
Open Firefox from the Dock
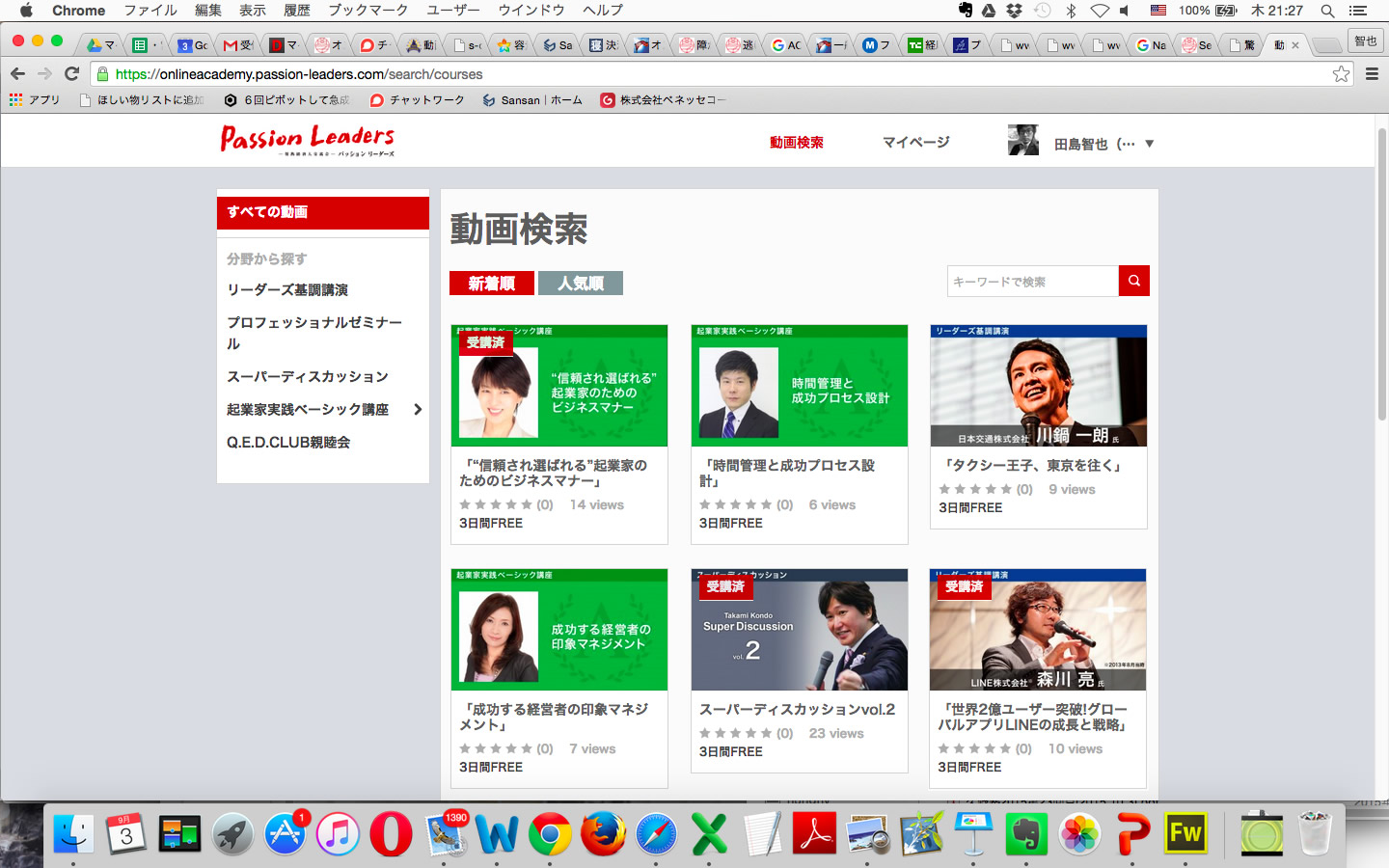[x=603, y=834]
